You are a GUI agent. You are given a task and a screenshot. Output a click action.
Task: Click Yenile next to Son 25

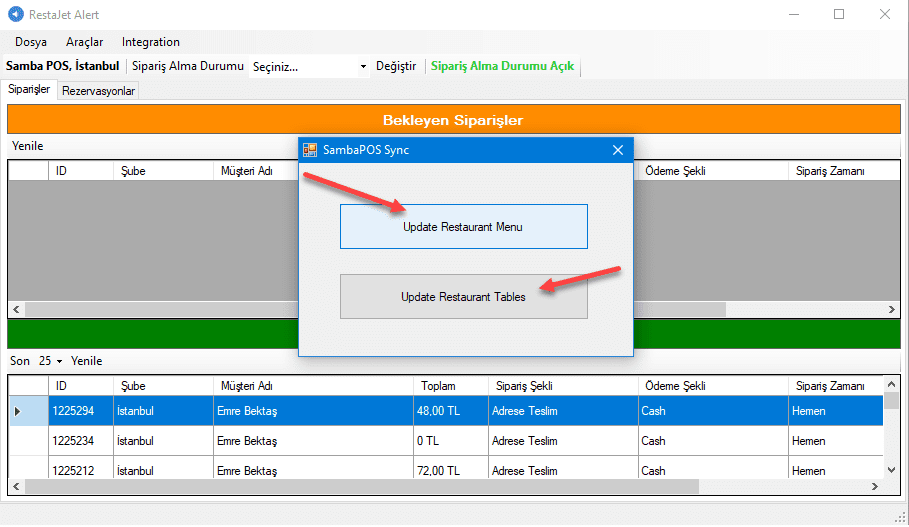pyautogui.click(x=86, y=361)
